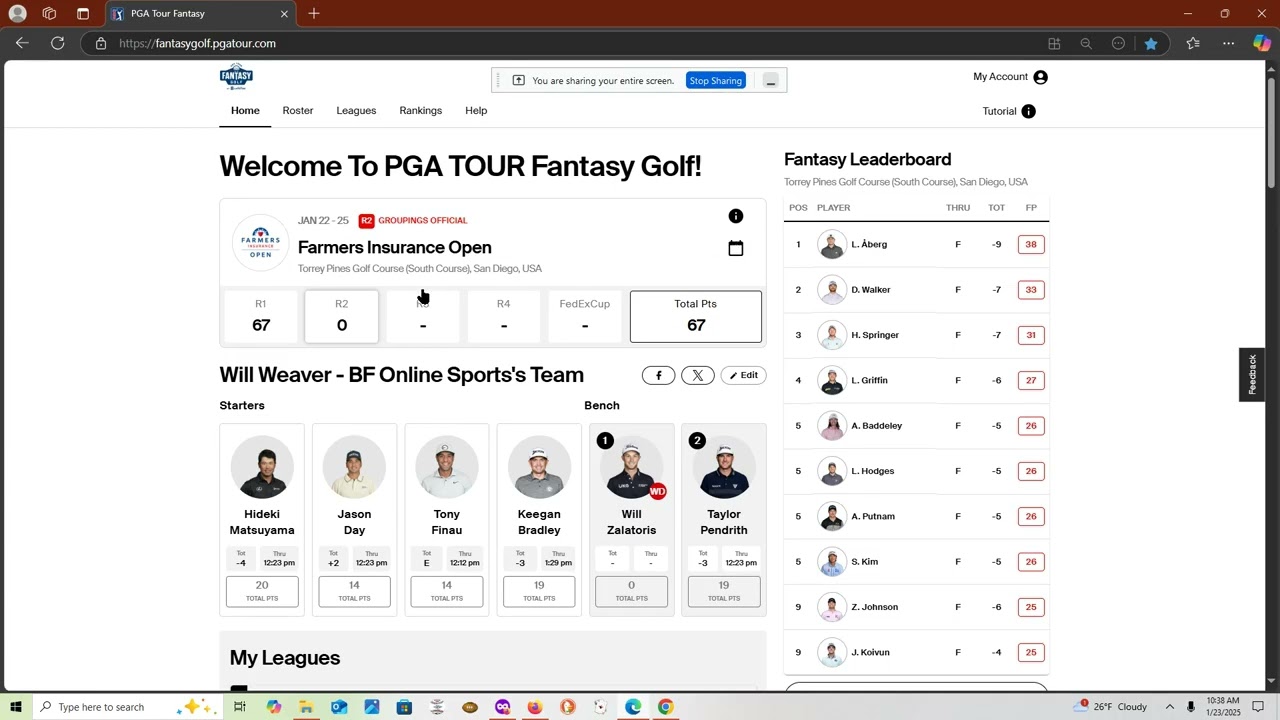Hide the screen sharing notification bar
1280x720 pixels.
pyautogui.click(x=771, y=81)
